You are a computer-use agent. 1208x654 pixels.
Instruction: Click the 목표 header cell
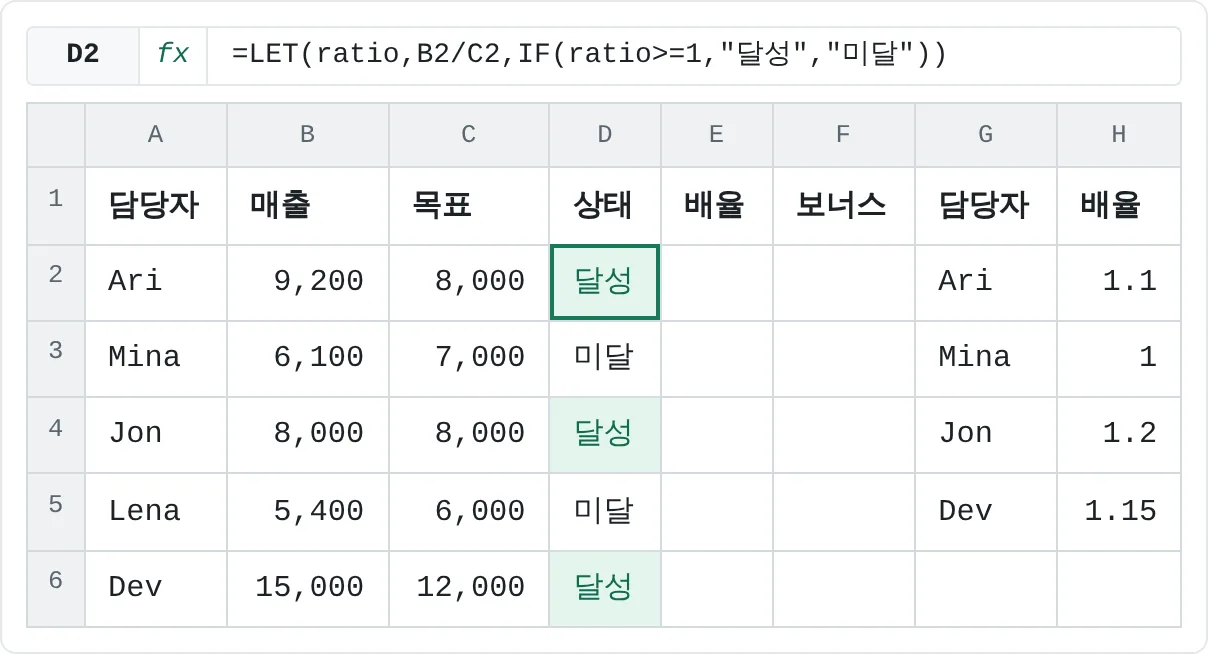[x=469, y=206]
